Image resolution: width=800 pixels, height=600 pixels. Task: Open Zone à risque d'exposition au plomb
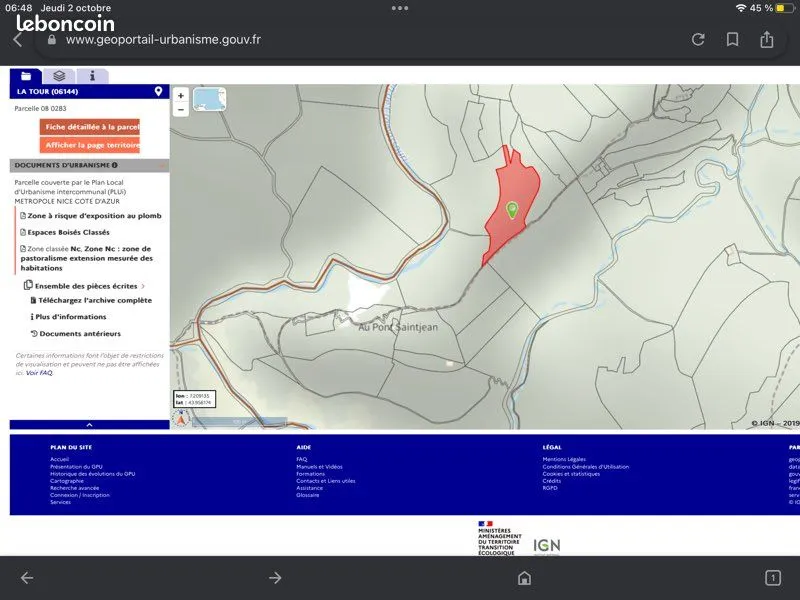click(91, 216)
